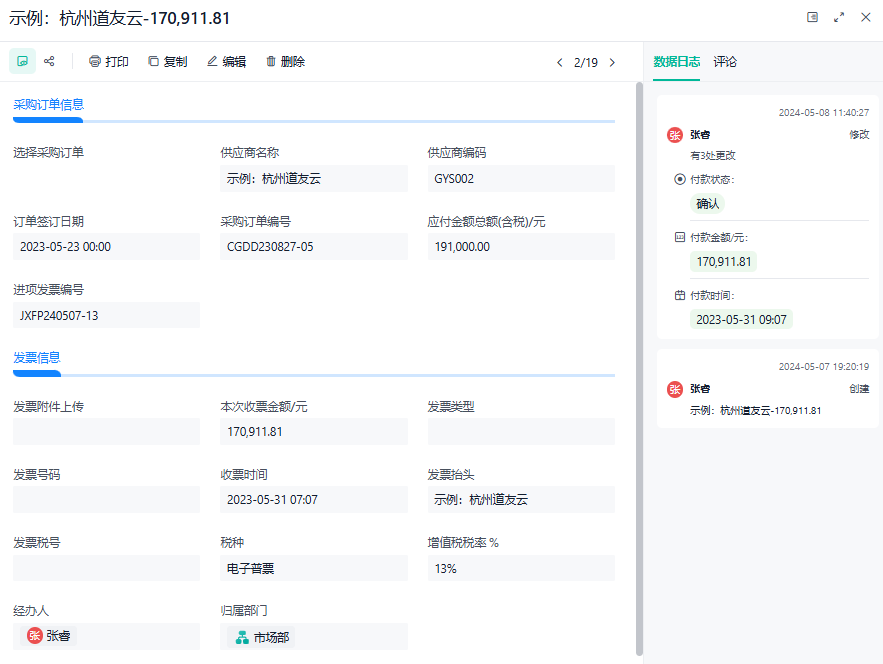The width and height of the screenshot is (883, 664).
Task: Click the 创建 action label in log
Action: tap(859, 389)
